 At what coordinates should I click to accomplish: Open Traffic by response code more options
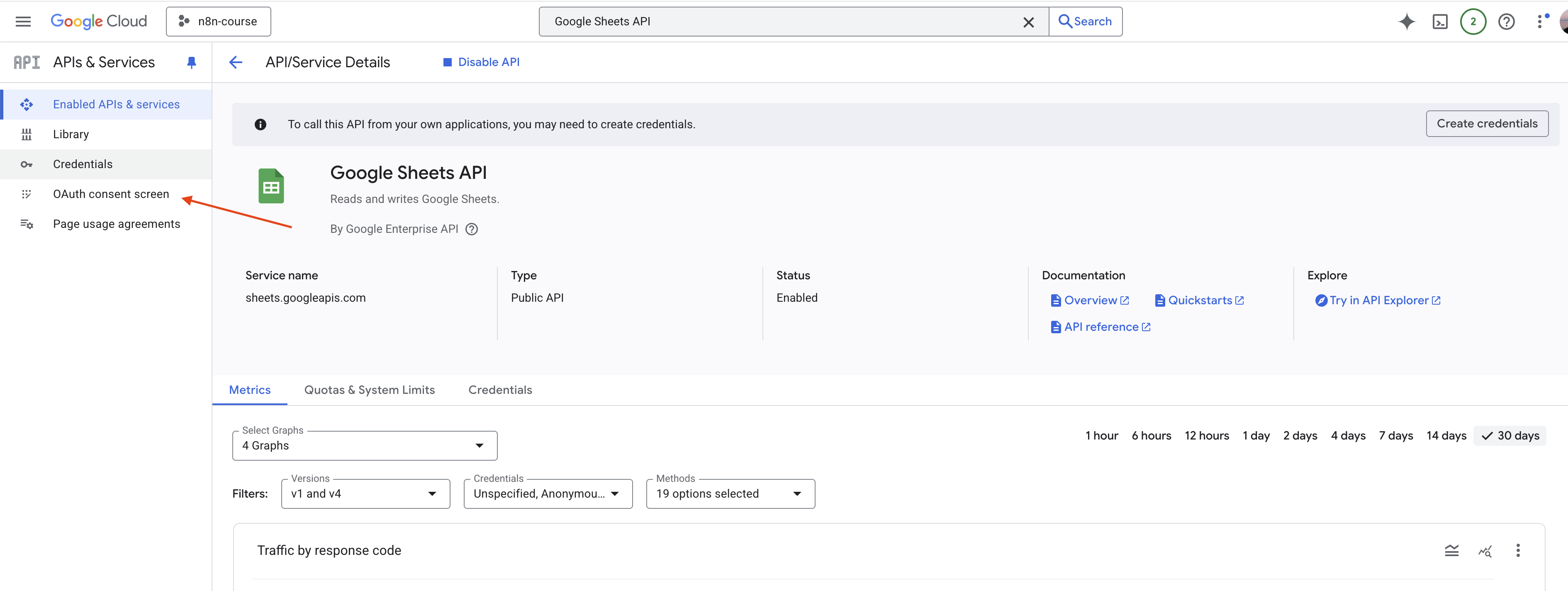tap(1517, 551)
